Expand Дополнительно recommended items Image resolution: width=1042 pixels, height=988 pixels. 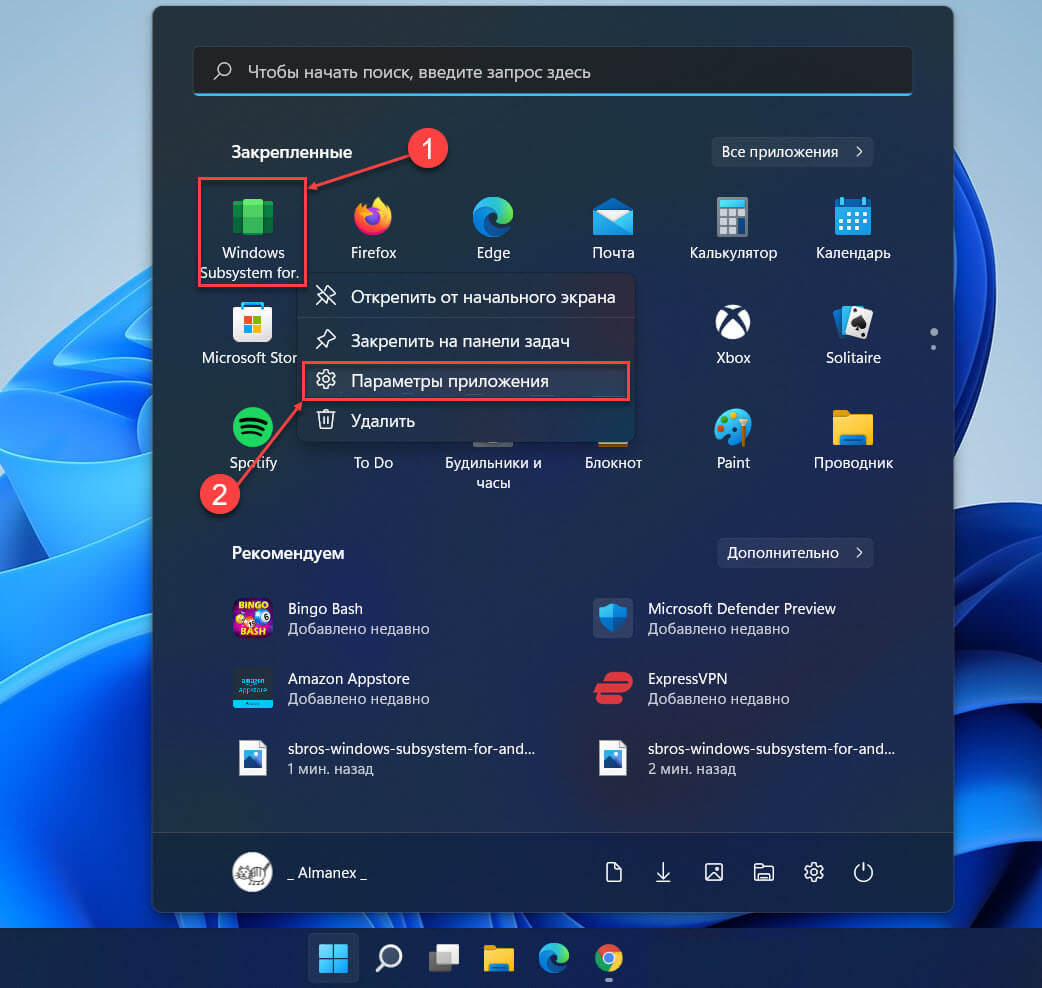pos(795,553)
